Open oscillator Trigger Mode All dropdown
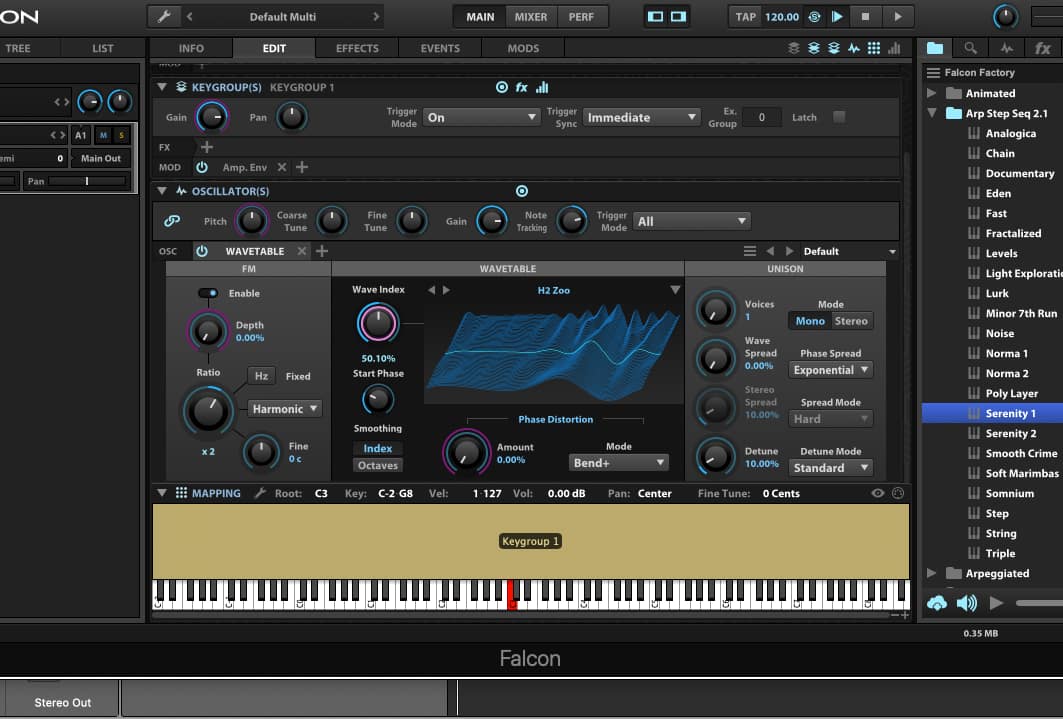 pyautogui.click(x=691, y=221)
